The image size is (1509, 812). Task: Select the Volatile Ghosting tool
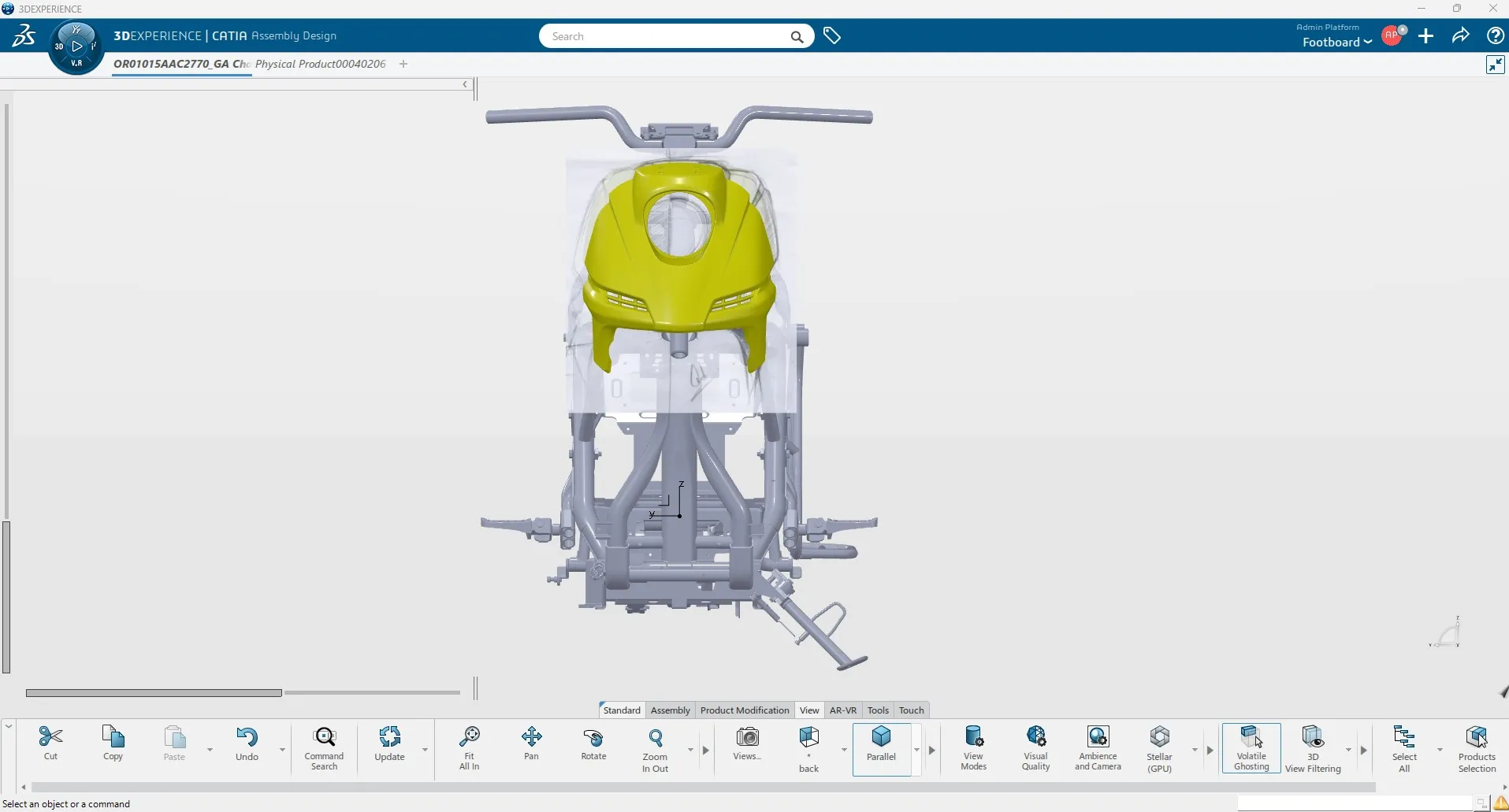point(1251,747)
